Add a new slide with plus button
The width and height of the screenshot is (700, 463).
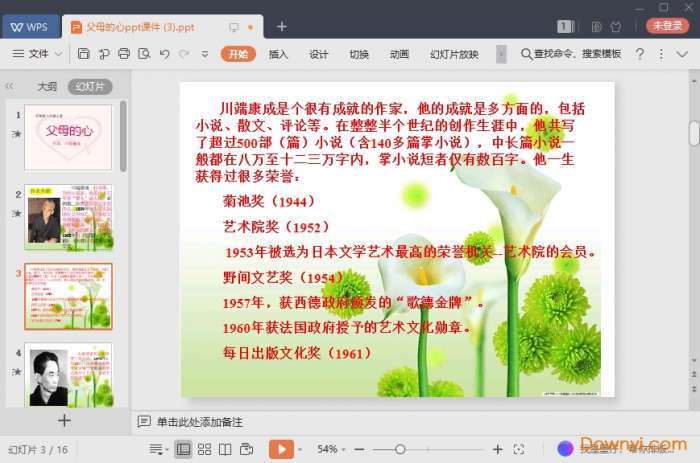pos(64,421)
